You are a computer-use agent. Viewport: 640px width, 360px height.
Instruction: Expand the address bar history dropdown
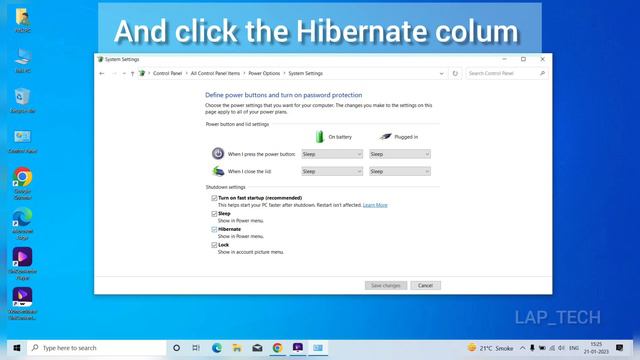click(x=442, y=73)
